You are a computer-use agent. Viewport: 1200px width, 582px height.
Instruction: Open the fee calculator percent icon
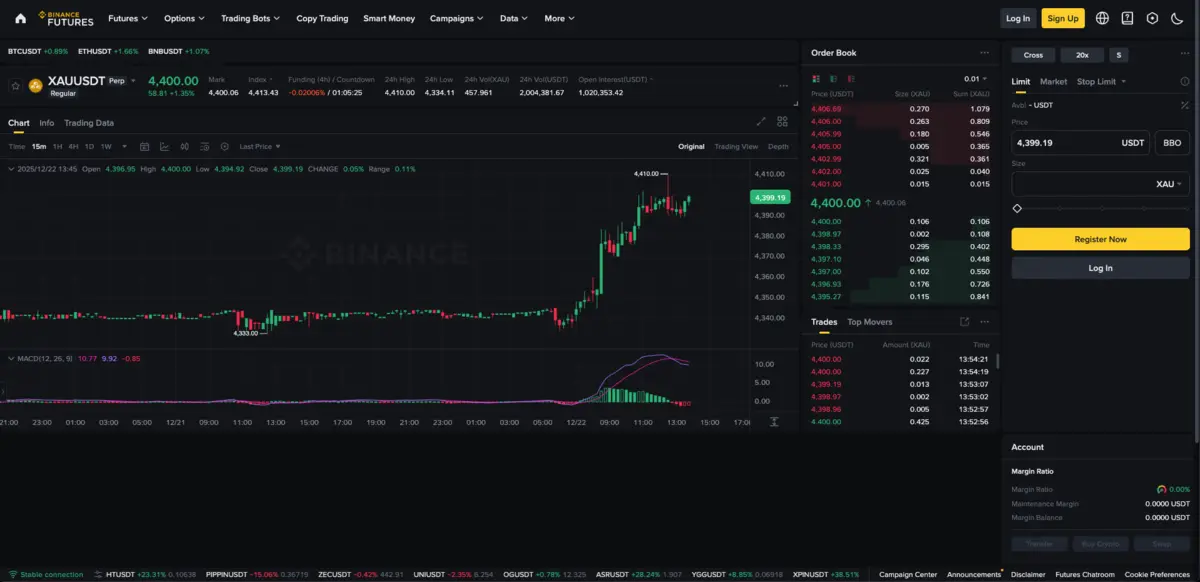tap(1185, 105)
